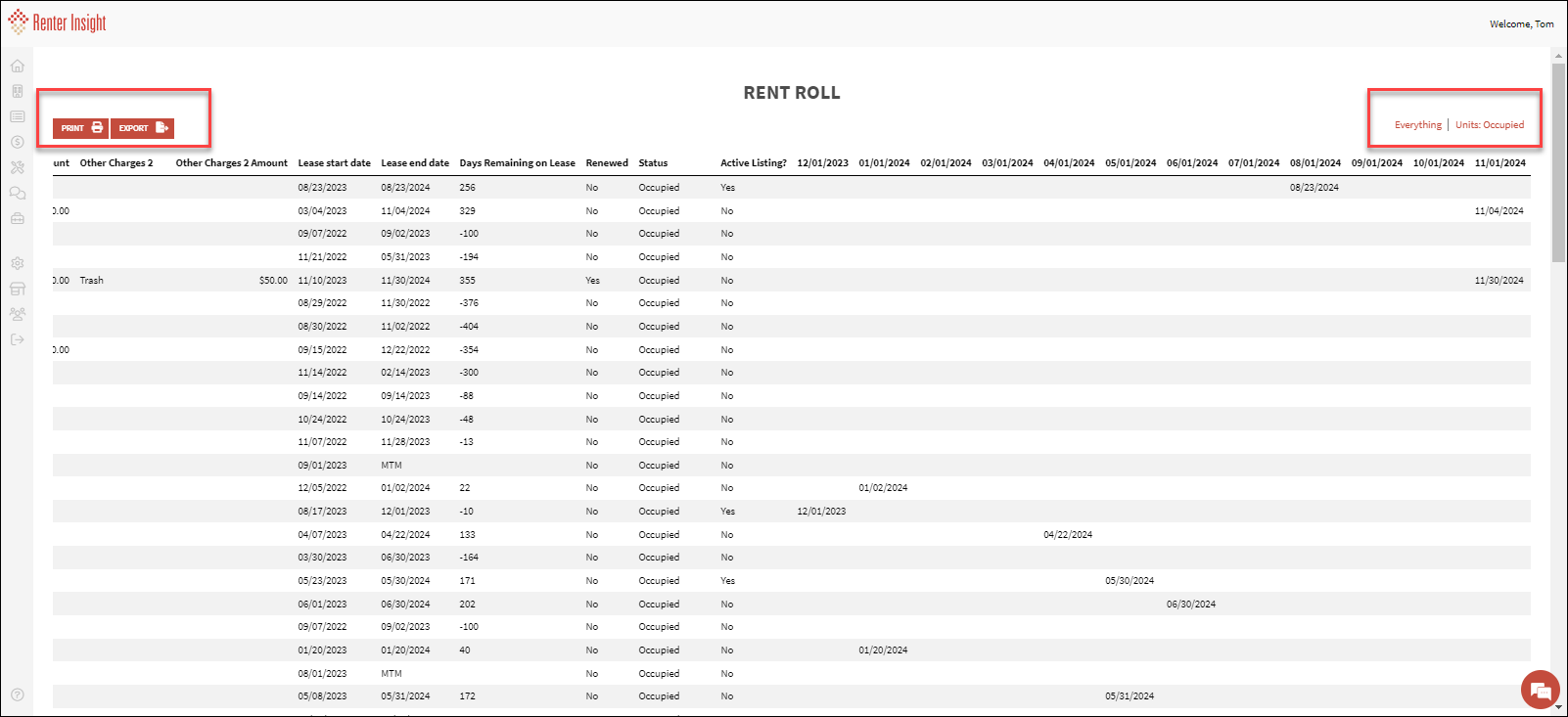Click the Renewed Yes cell

coord(593,281)
